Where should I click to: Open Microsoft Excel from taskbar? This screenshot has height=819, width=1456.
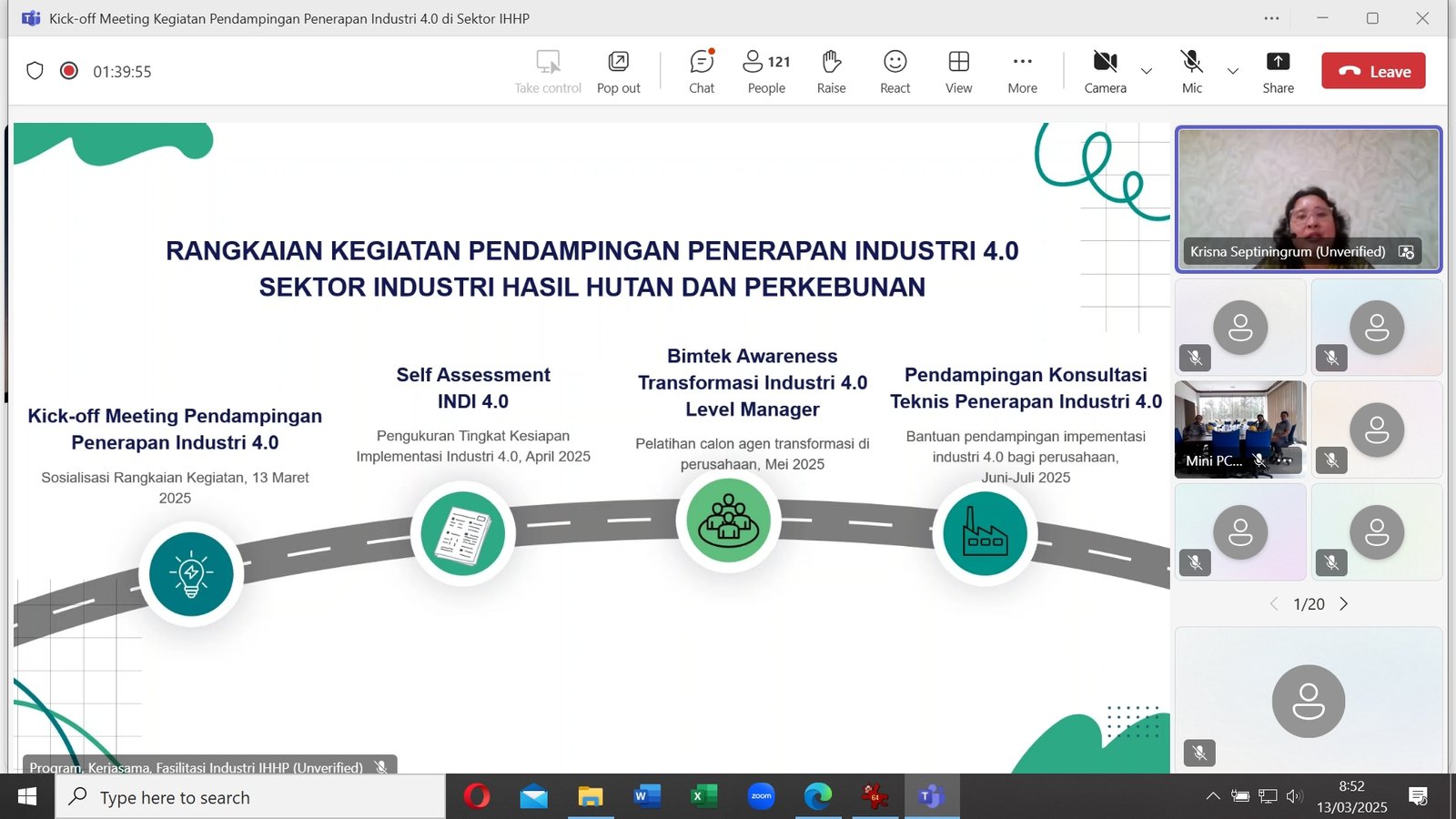703,797
